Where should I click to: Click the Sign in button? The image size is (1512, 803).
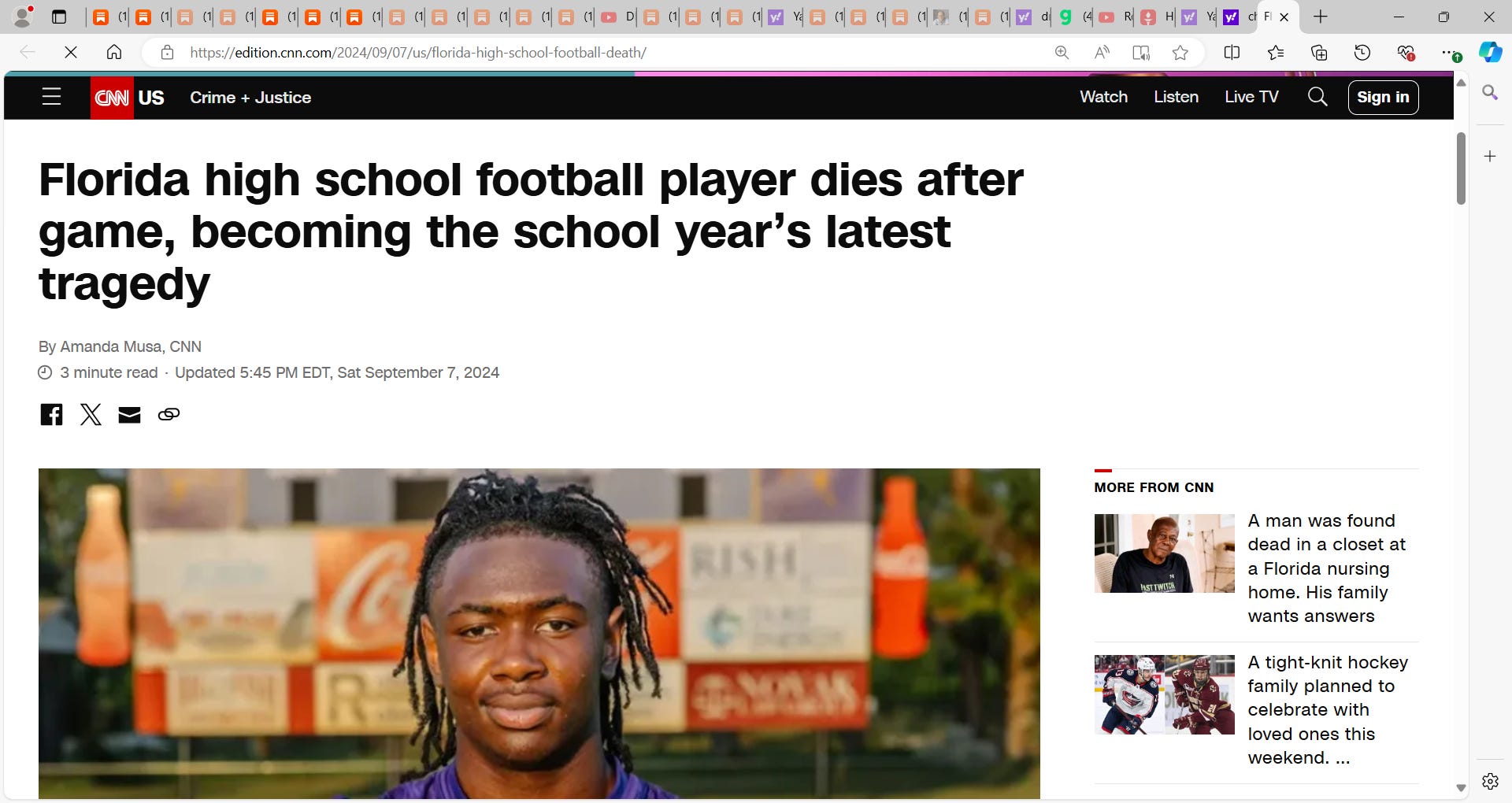coord(1383,97)
